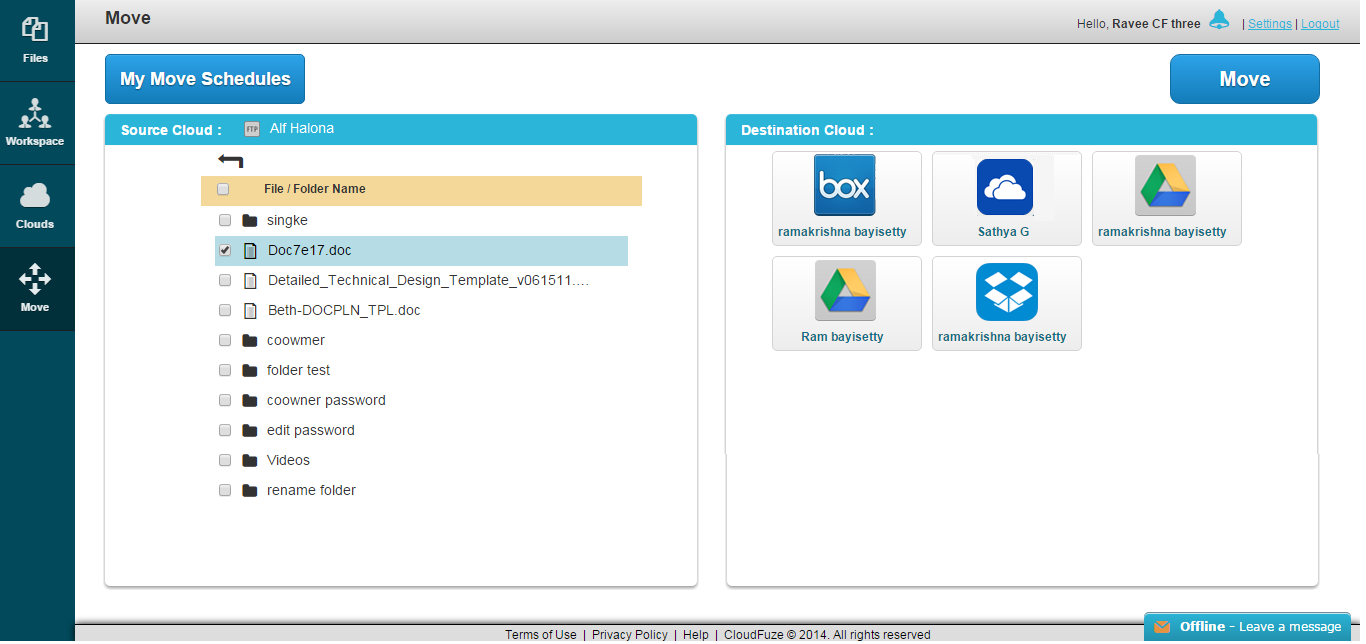Click the Beth-DOCPLN_TPL.doc file icon

(251, 310)
